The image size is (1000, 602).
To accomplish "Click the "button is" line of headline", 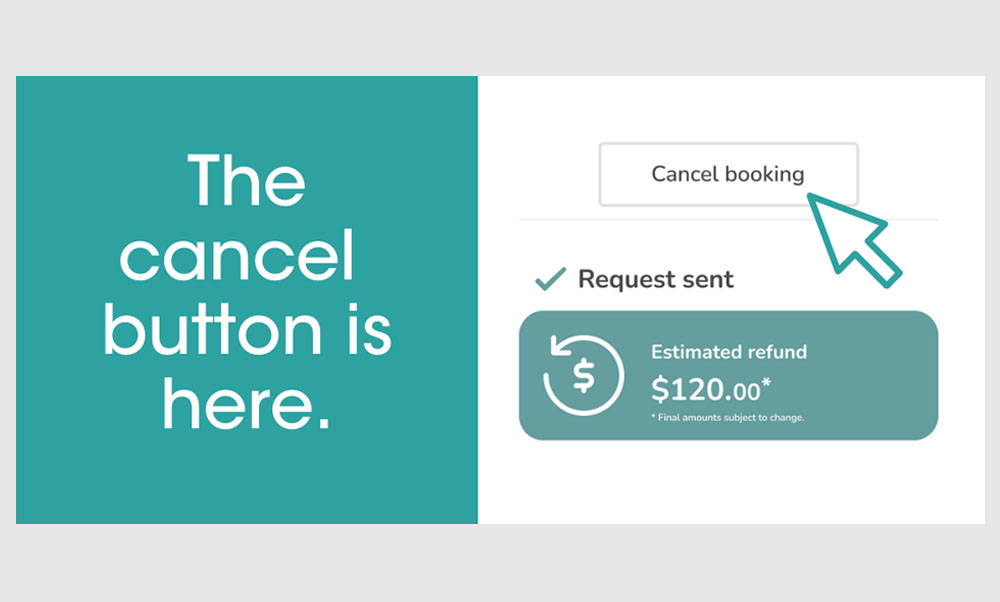I will (x=247, y=330).
